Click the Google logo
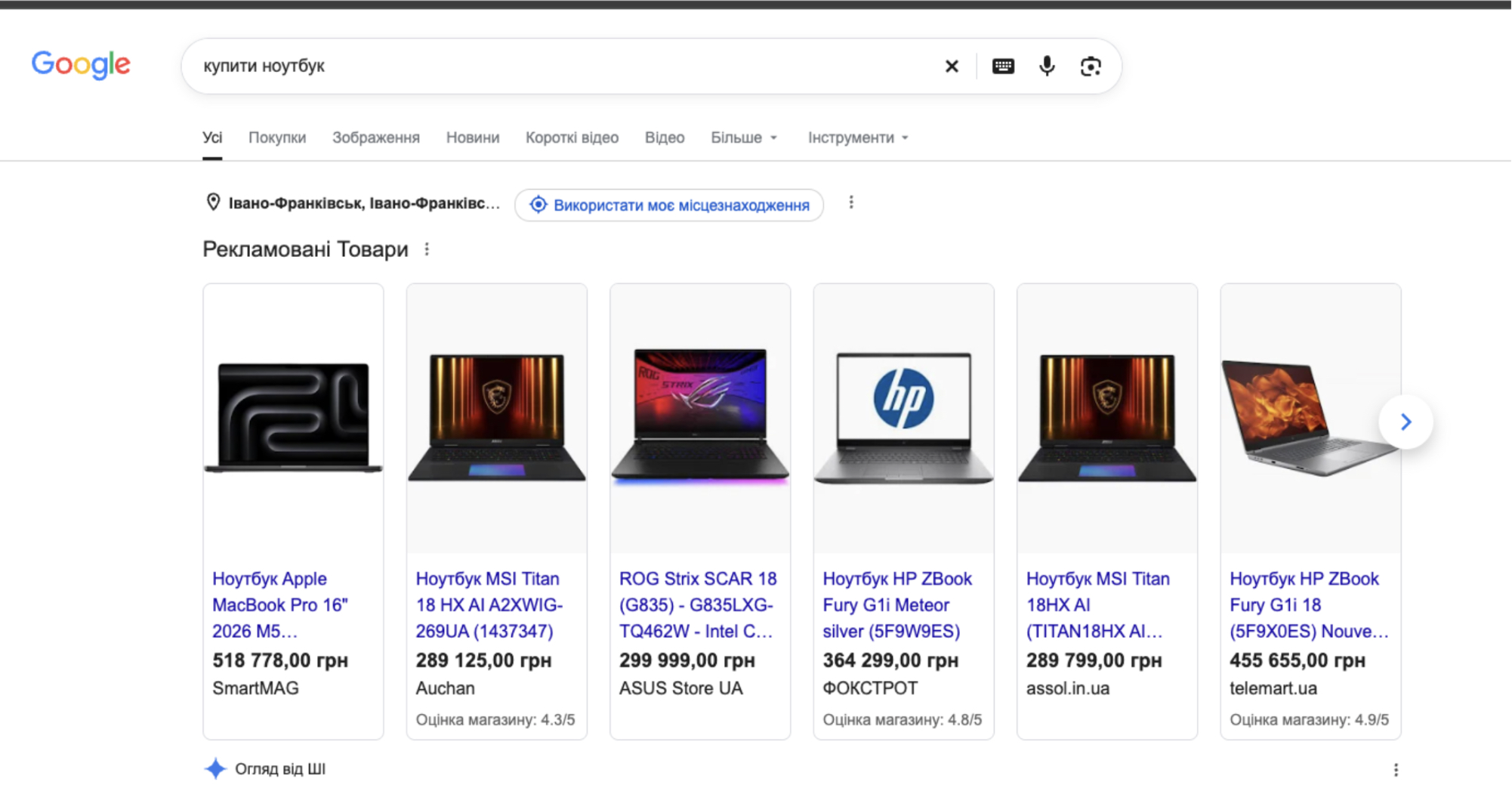 tap(81, 65)
